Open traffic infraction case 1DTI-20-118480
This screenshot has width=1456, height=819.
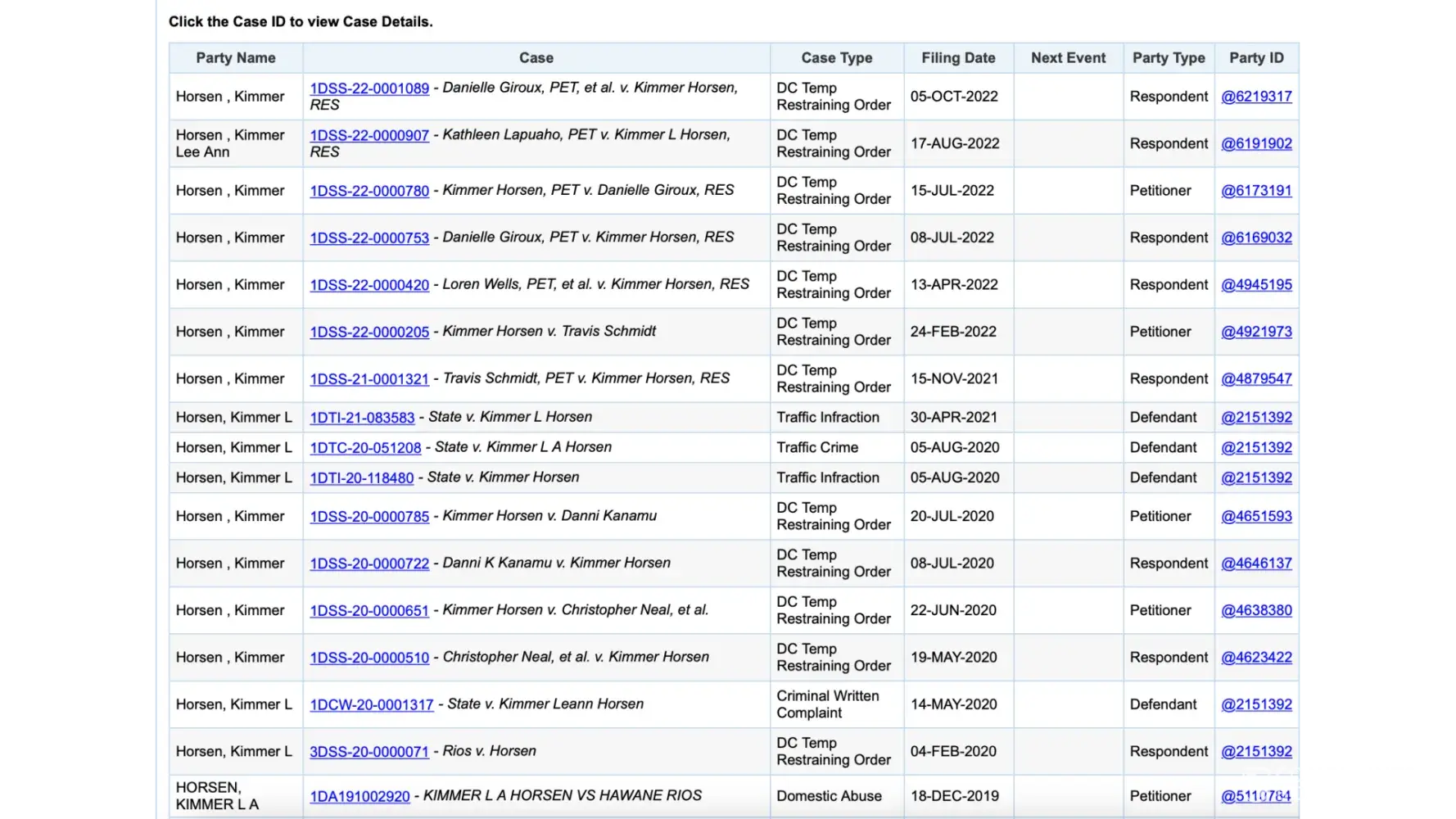361,478
